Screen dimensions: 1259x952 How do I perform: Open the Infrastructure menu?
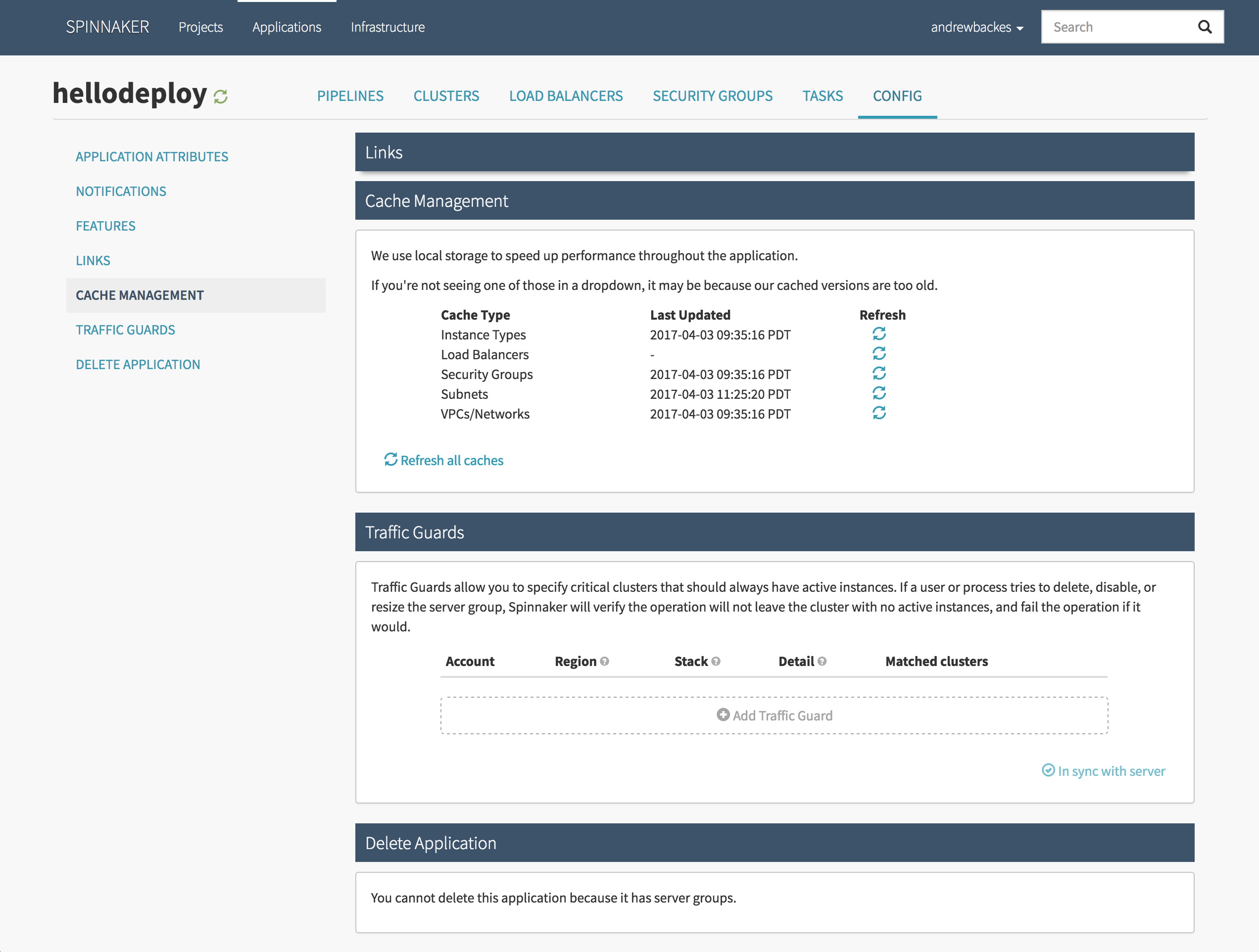coord(387,27)
